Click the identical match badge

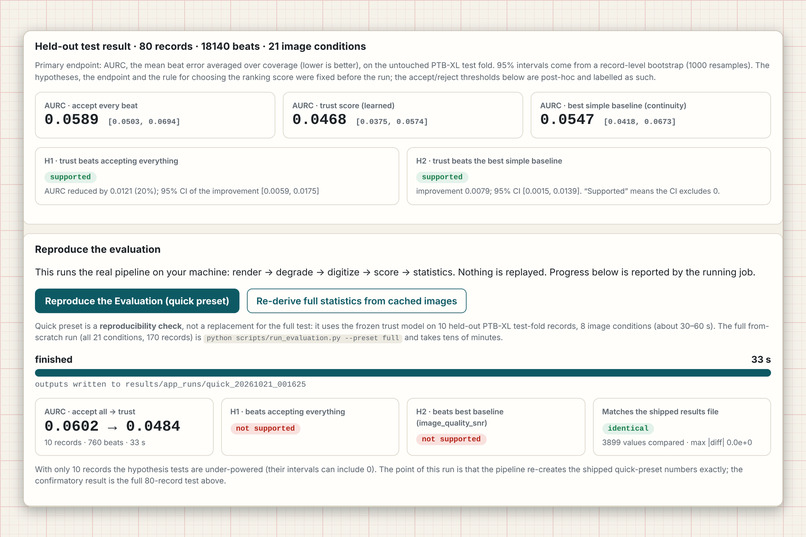point(628,428)
